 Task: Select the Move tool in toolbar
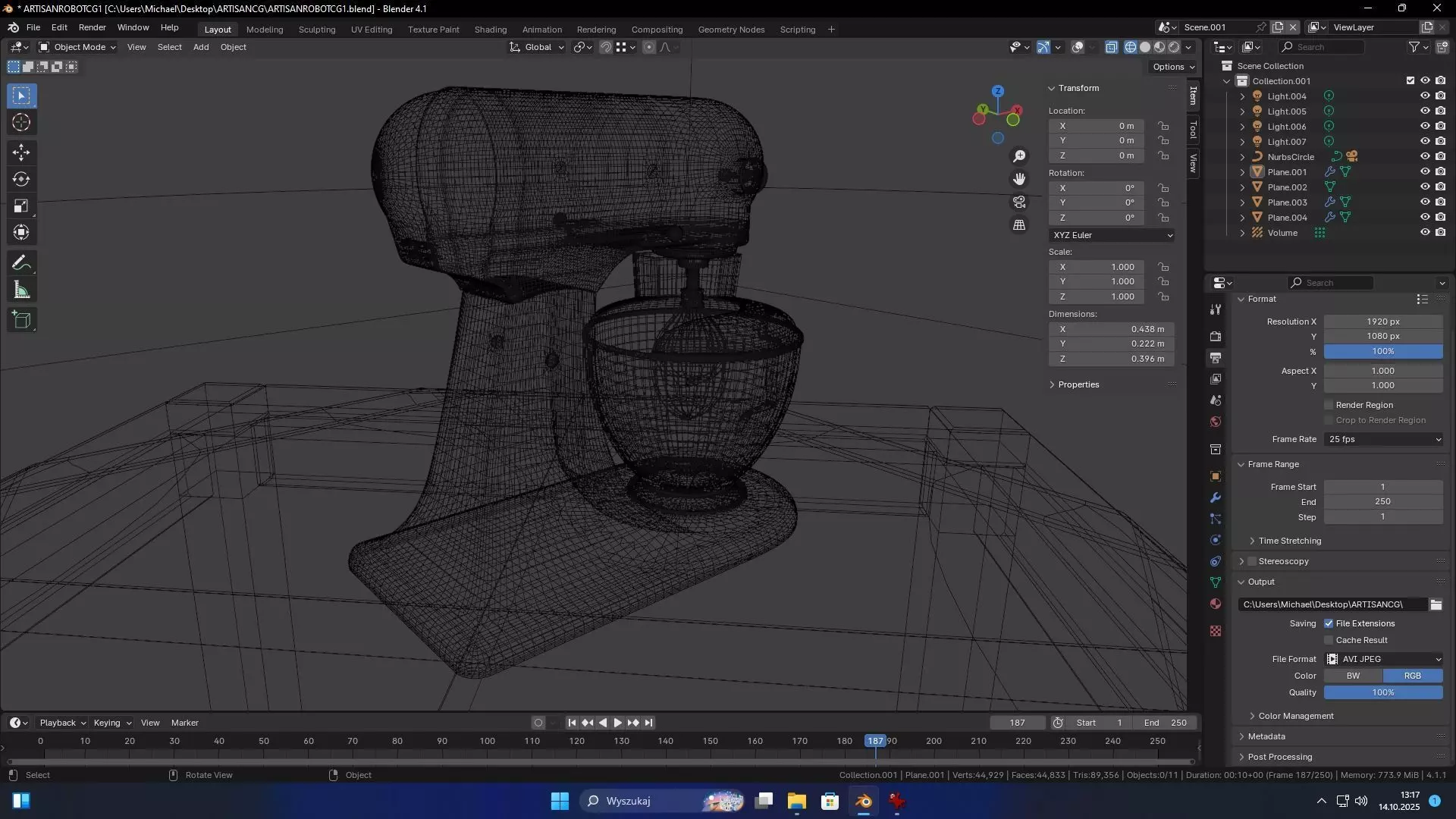click(x=21, y=152)
